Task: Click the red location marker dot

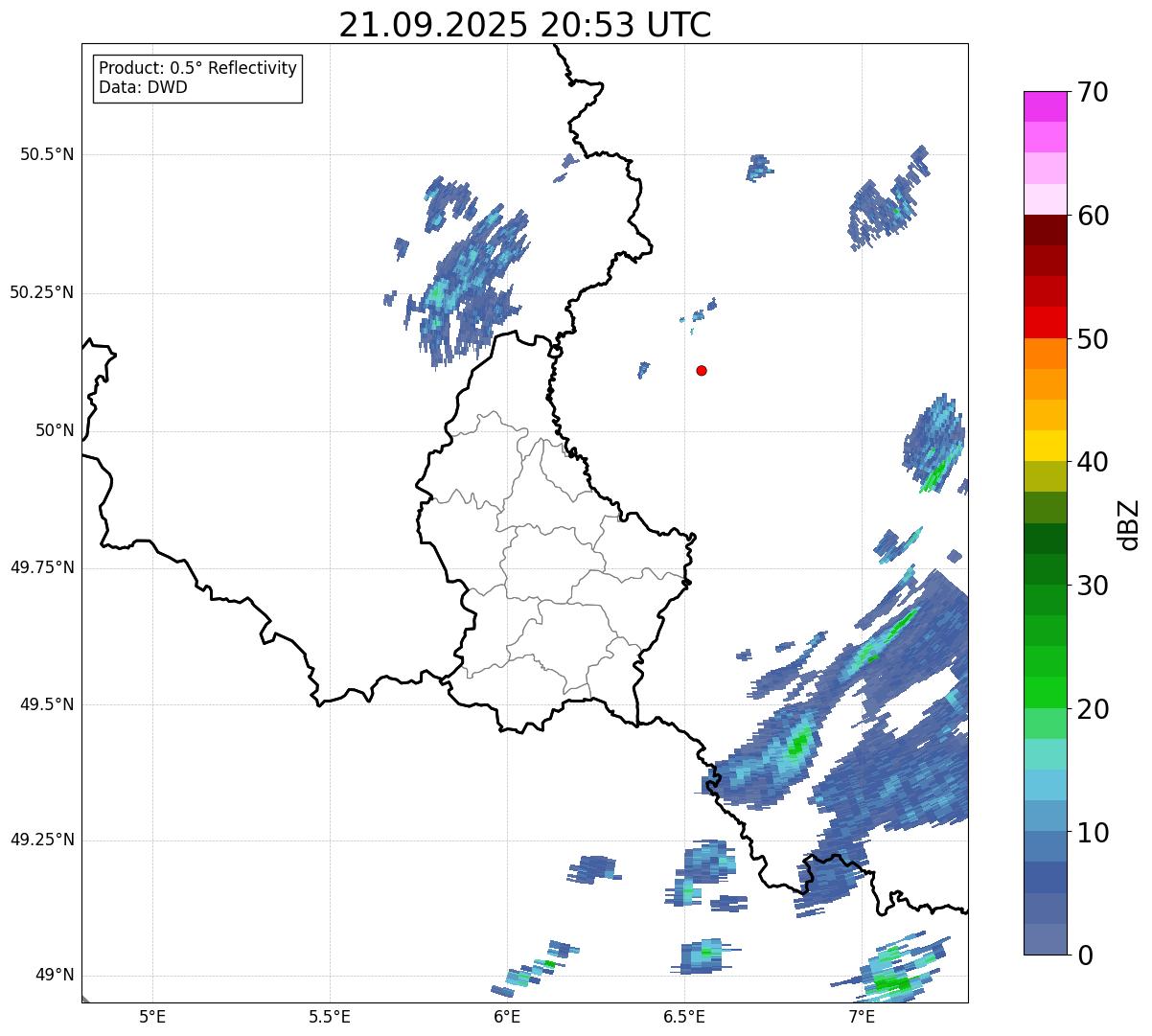Action: tap(702, 370)
